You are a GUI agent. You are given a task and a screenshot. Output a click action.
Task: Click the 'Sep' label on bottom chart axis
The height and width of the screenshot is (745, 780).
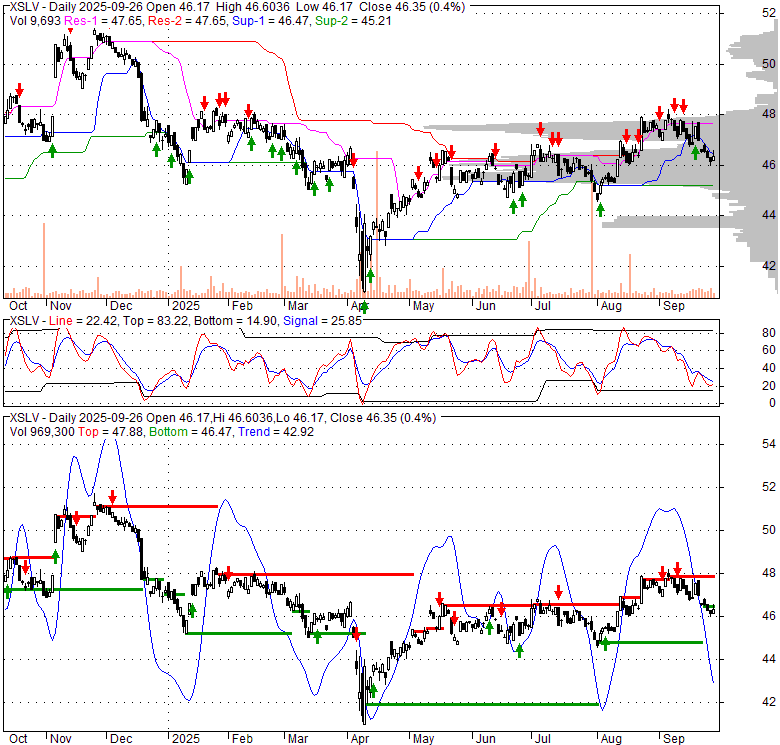point(674,739)
